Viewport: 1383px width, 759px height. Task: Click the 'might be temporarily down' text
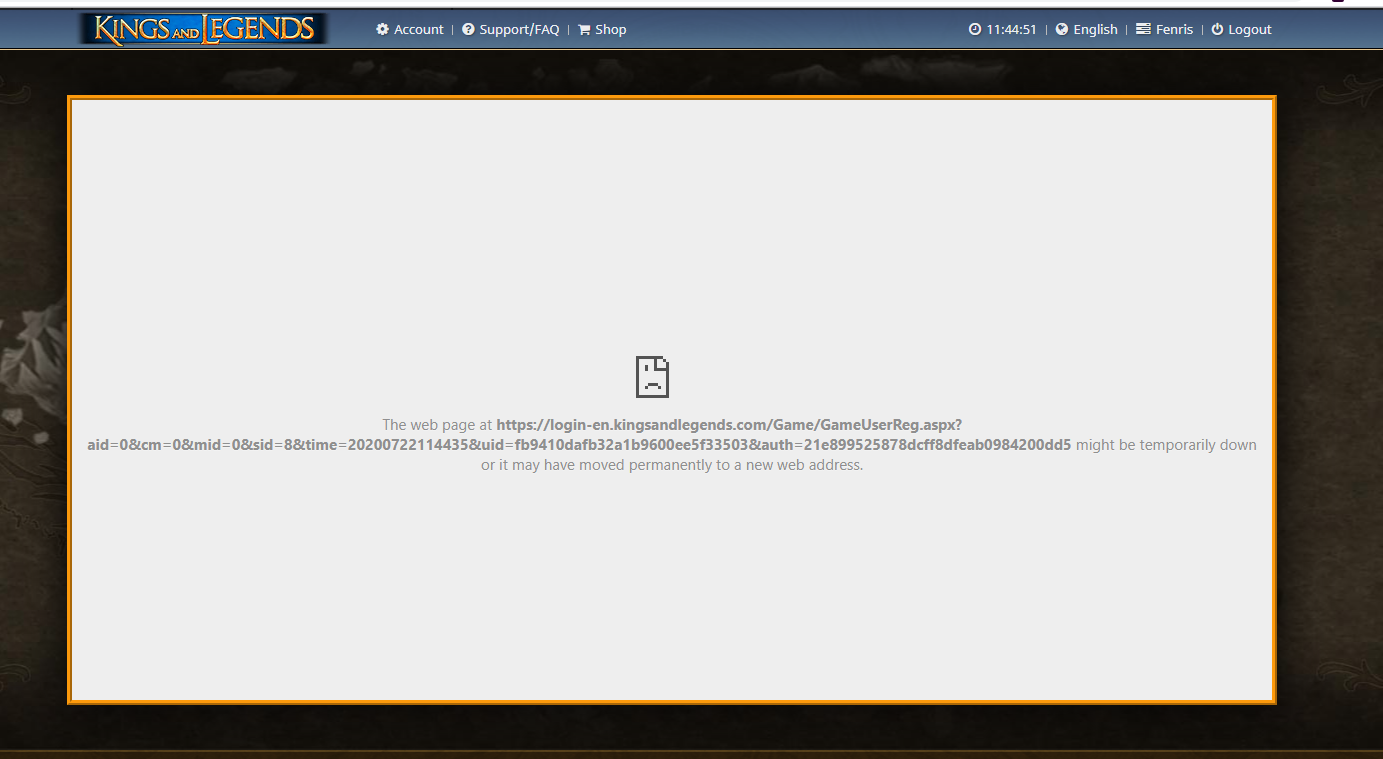coord(1166,445)
